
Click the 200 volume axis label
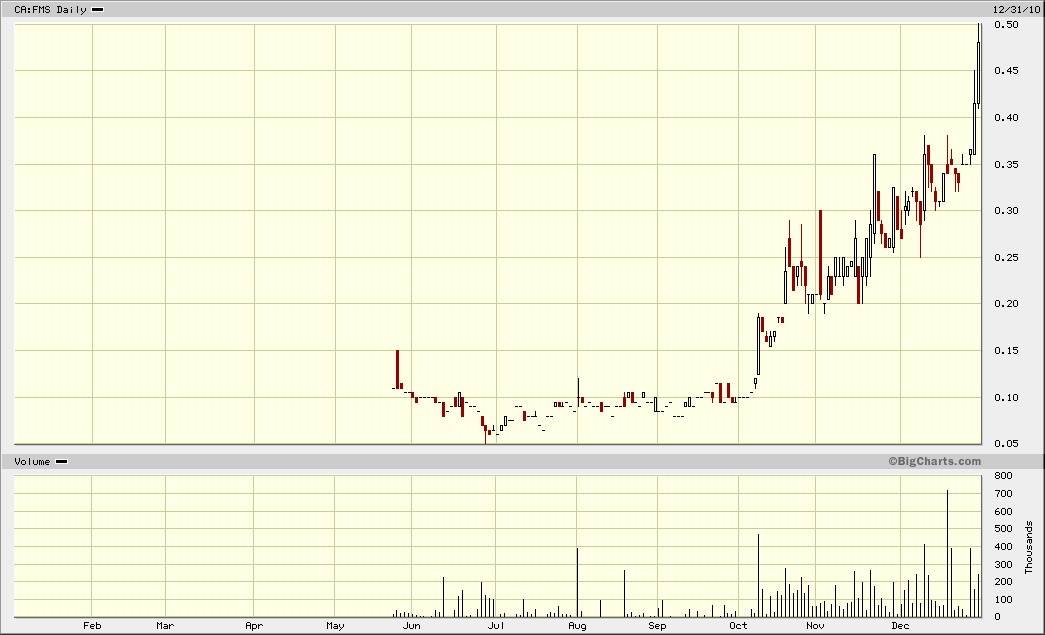(1003, 582)
